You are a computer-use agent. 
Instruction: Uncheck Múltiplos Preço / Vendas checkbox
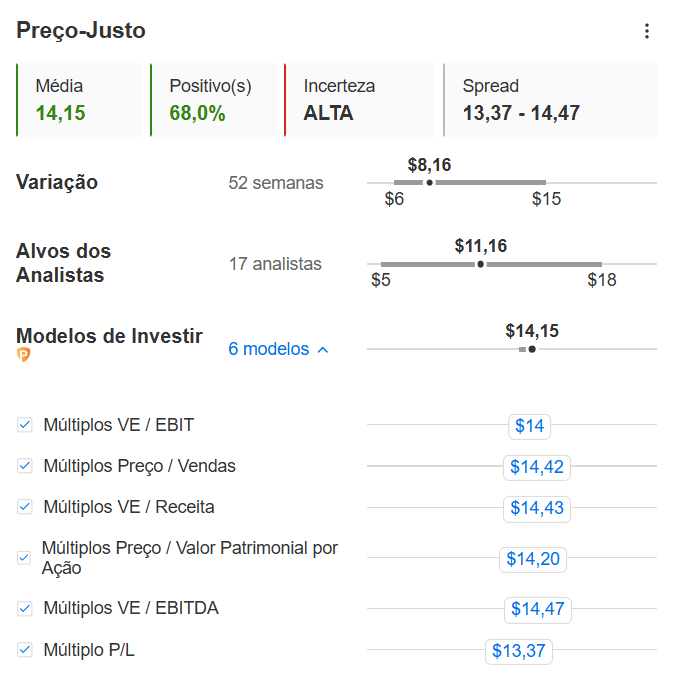coord(24,466)
